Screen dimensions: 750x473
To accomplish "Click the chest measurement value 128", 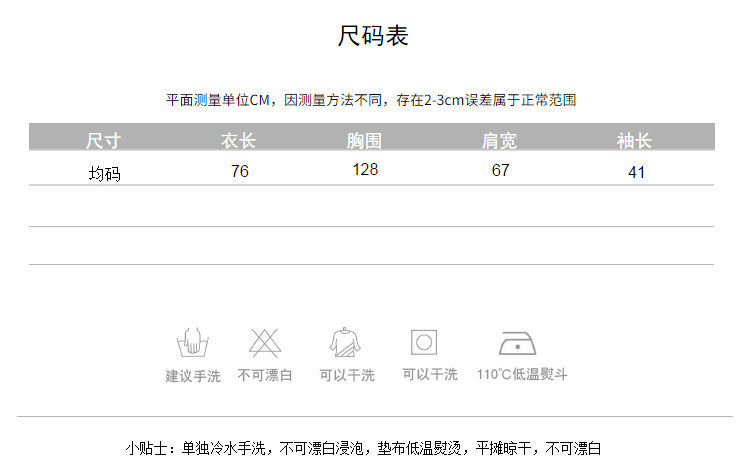I will [x=366, y=169].
